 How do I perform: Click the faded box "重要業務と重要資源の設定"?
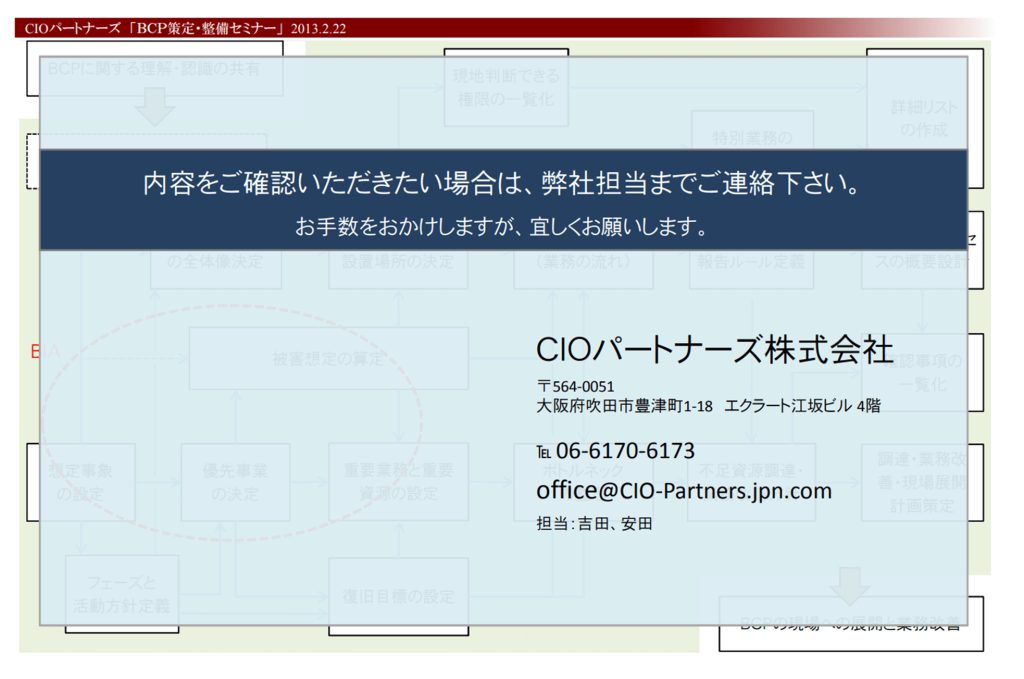tap(398, 482)
